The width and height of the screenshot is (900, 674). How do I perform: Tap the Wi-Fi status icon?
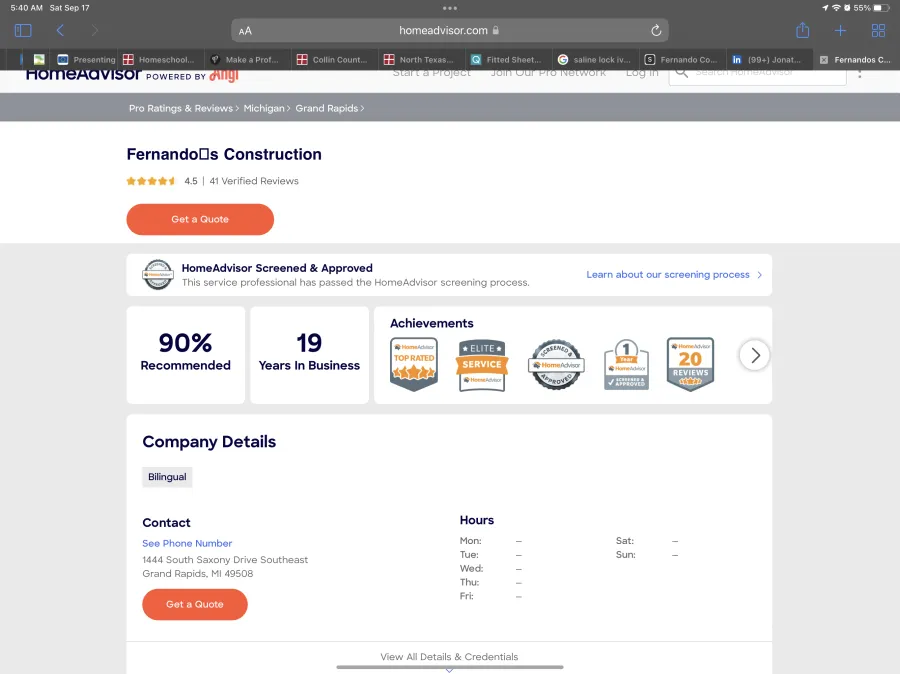pos(836,8)
